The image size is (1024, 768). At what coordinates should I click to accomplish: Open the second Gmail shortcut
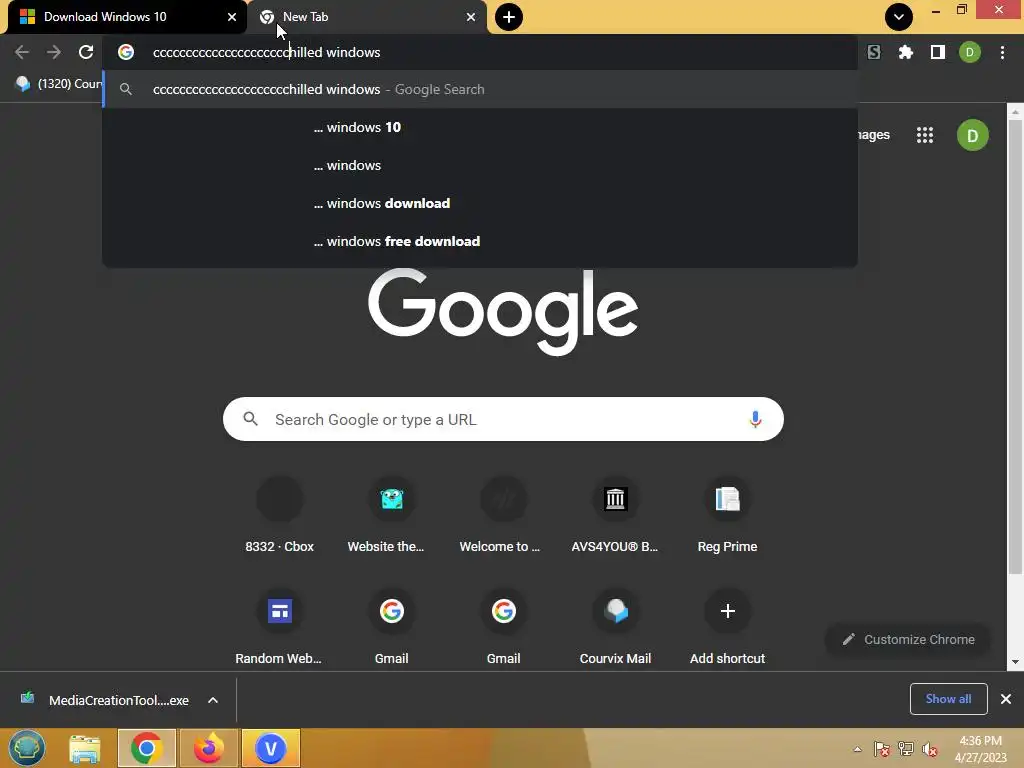click(x=504, y=628)
